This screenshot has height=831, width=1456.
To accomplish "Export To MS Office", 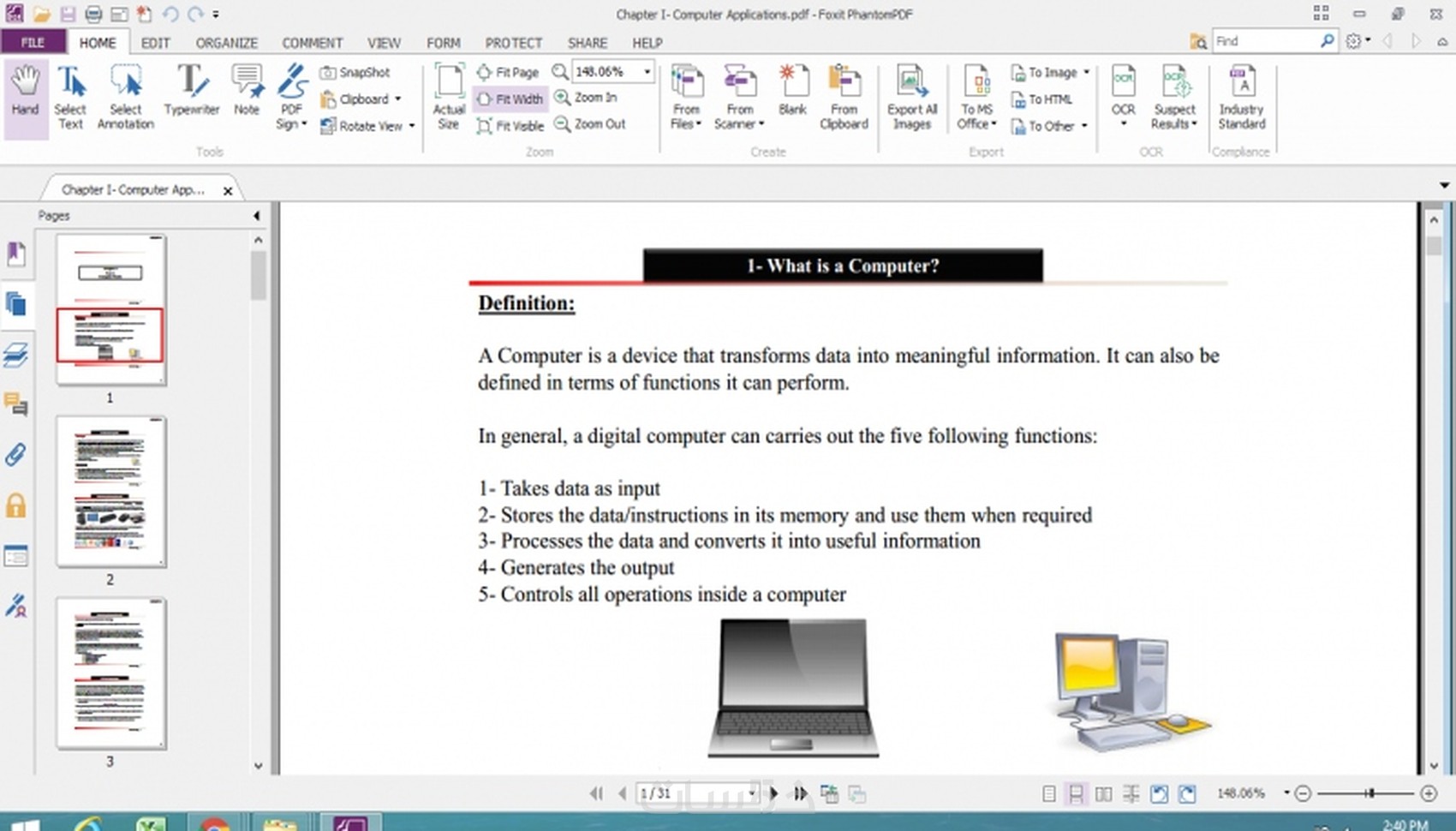I will click(977, 97).
